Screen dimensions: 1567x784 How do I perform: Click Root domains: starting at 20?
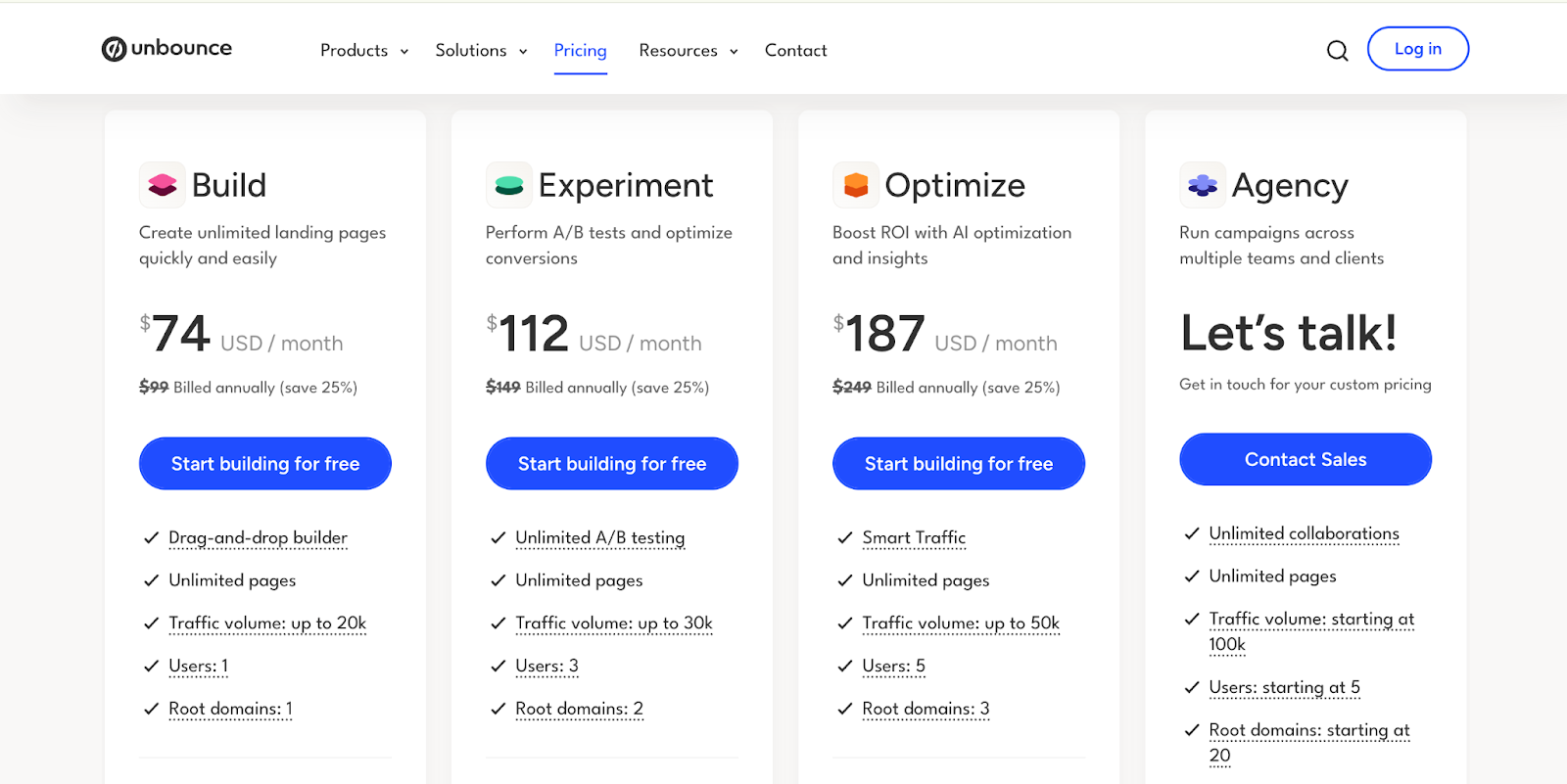point(1309,743)
